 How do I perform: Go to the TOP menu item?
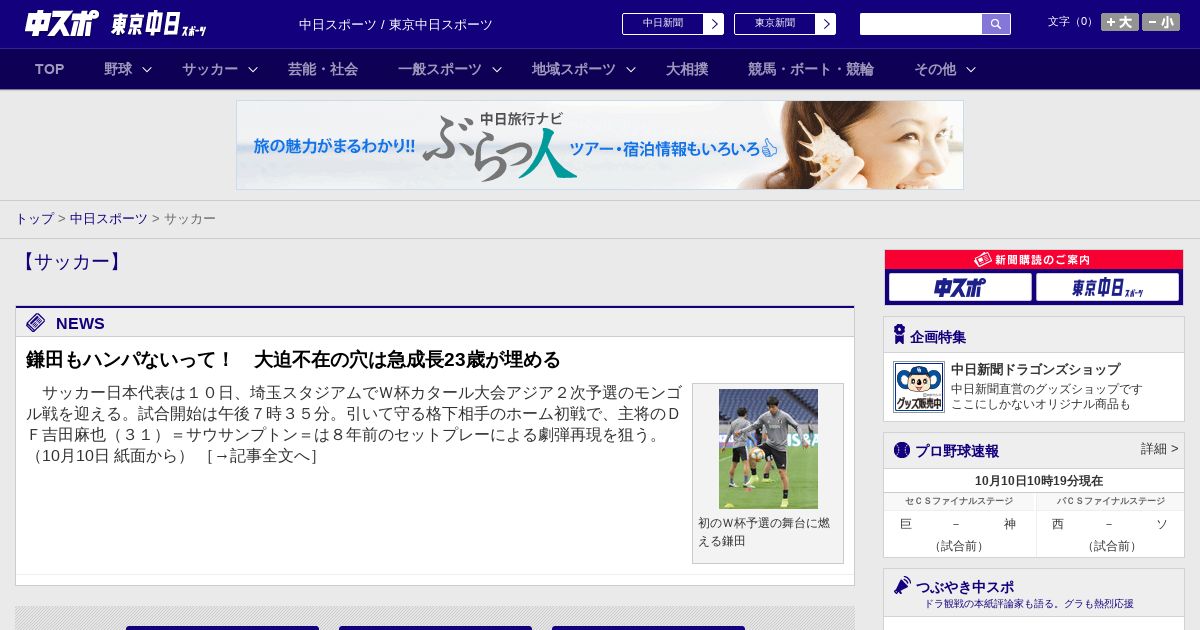click(x=49, y=69)
